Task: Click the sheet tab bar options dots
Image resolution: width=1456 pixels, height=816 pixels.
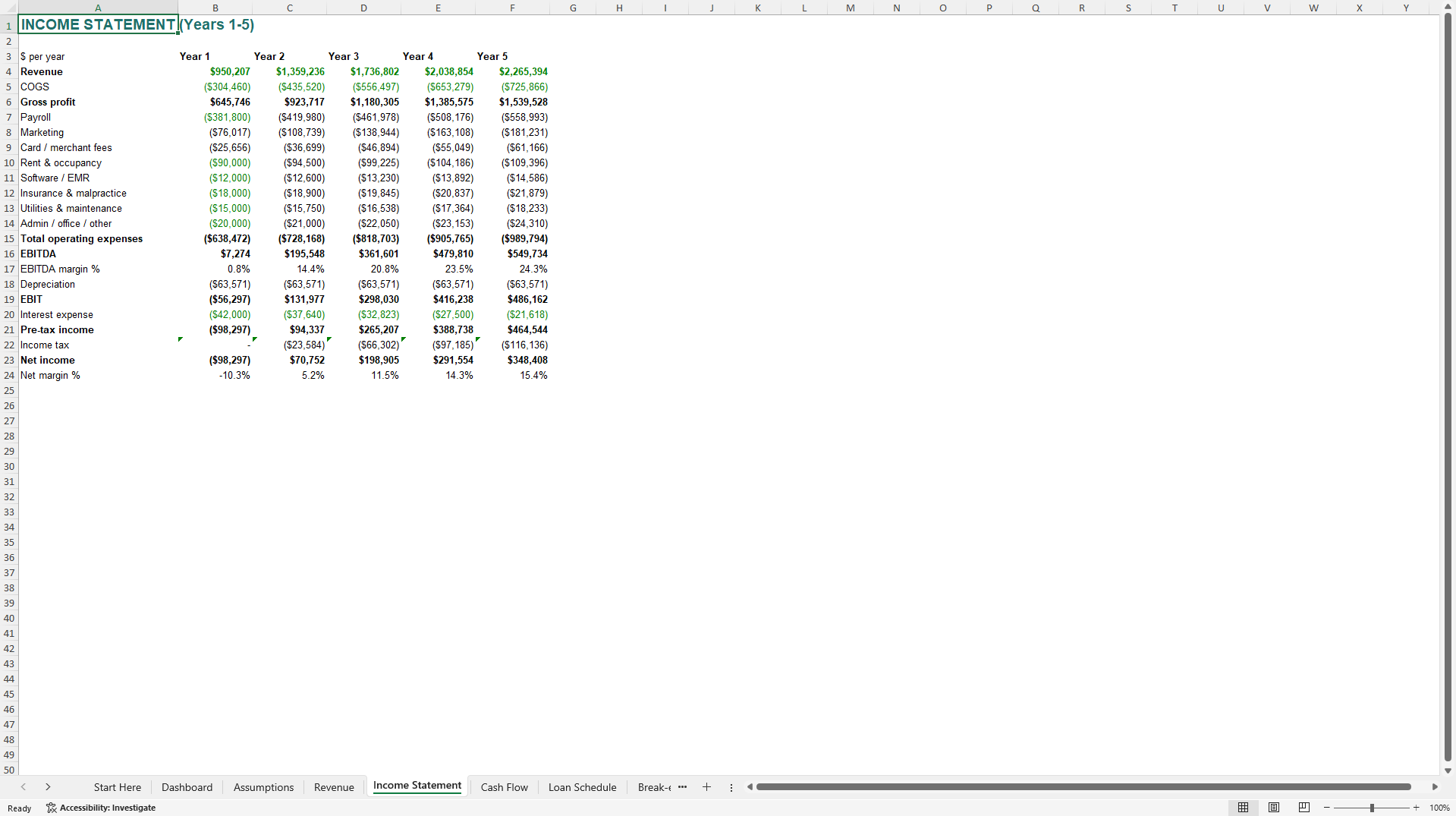Action: pos(731,787)
